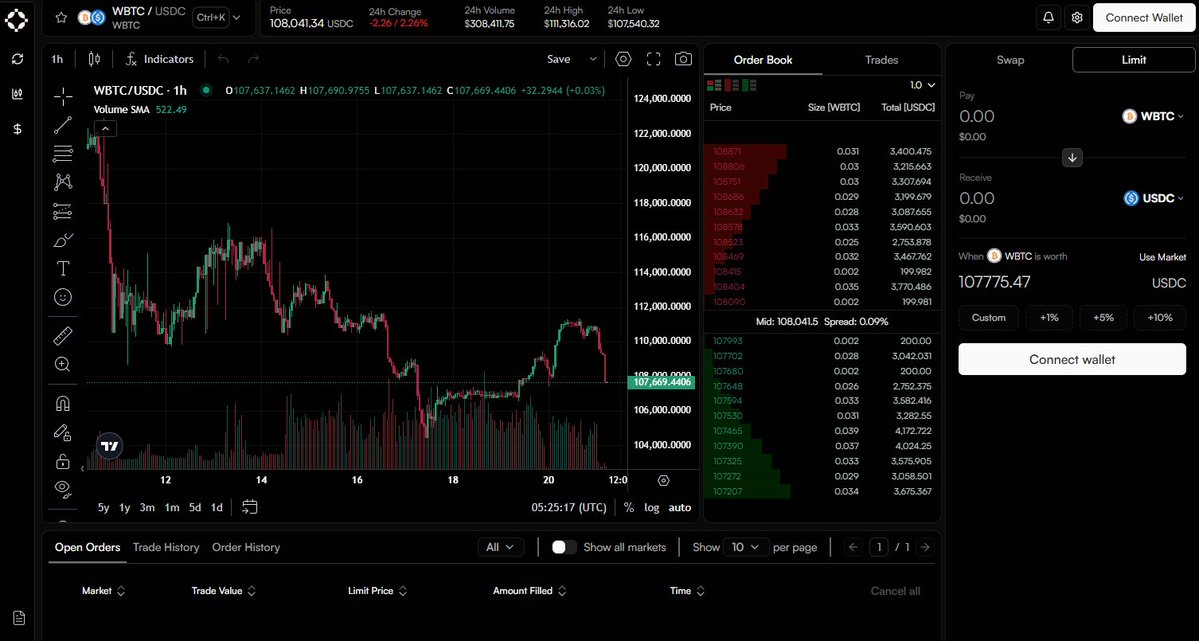The width and height of the screenshot is (1199, 641).
Task: Switch to the Limit tab
Action: [x=1133, y=60]
